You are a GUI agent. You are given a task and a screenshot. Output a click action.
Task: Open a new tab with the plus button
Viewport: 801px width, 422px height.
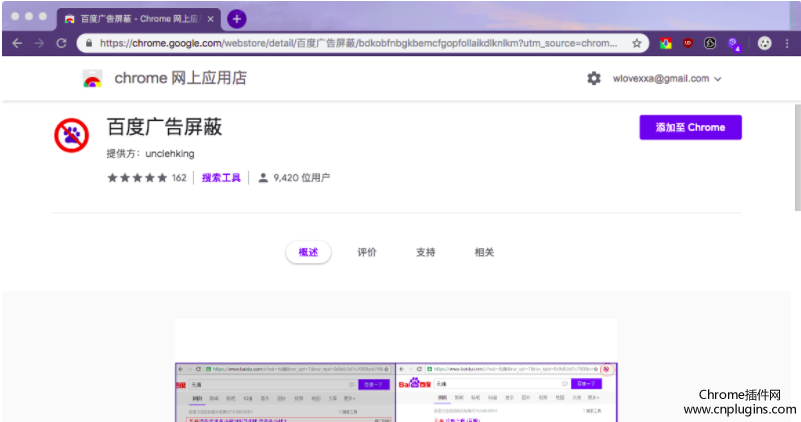pyautogui.click(x=236, y=19)
